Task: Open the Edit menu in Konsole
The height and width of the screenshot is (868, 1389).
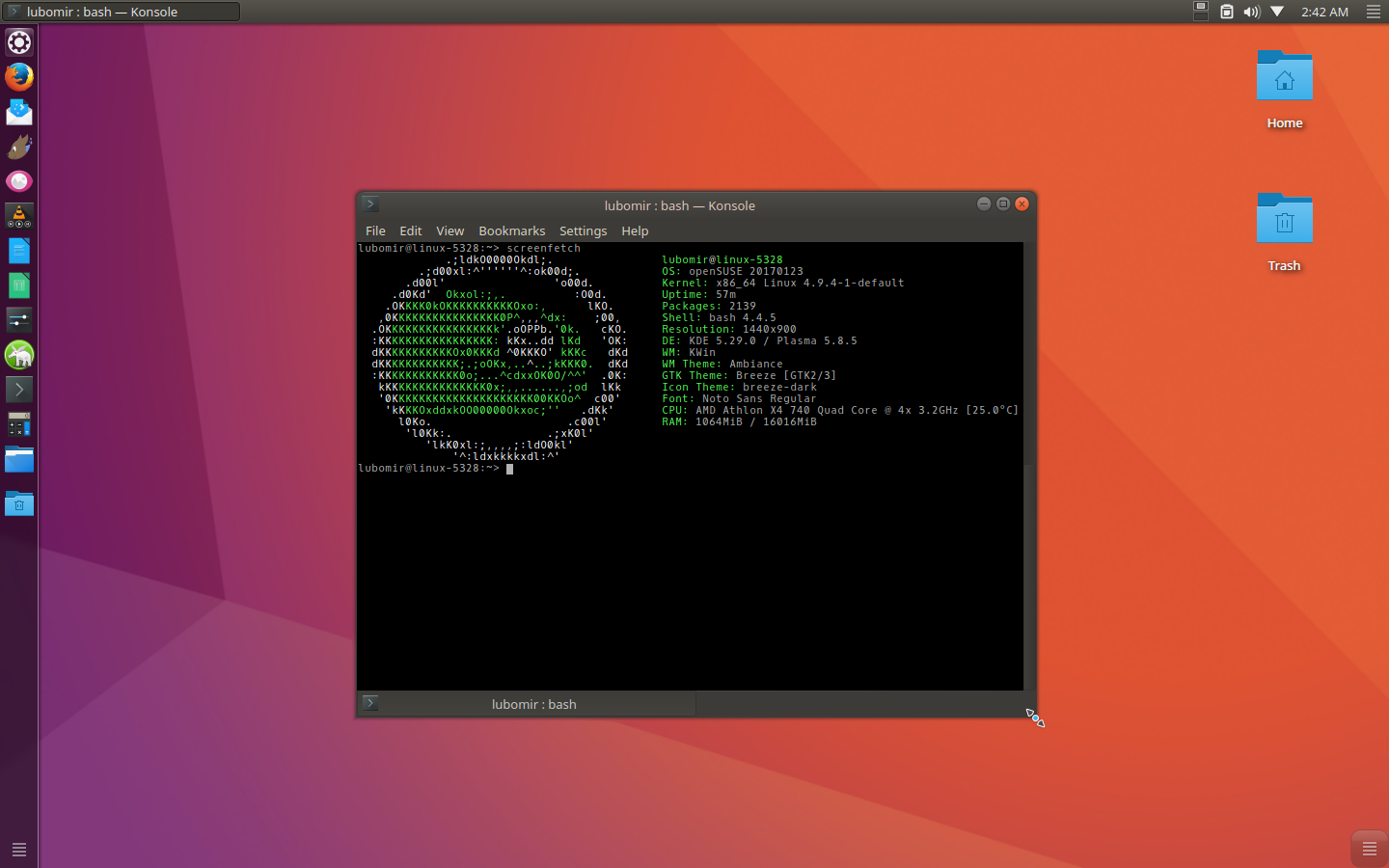Action: click(411, 231)
